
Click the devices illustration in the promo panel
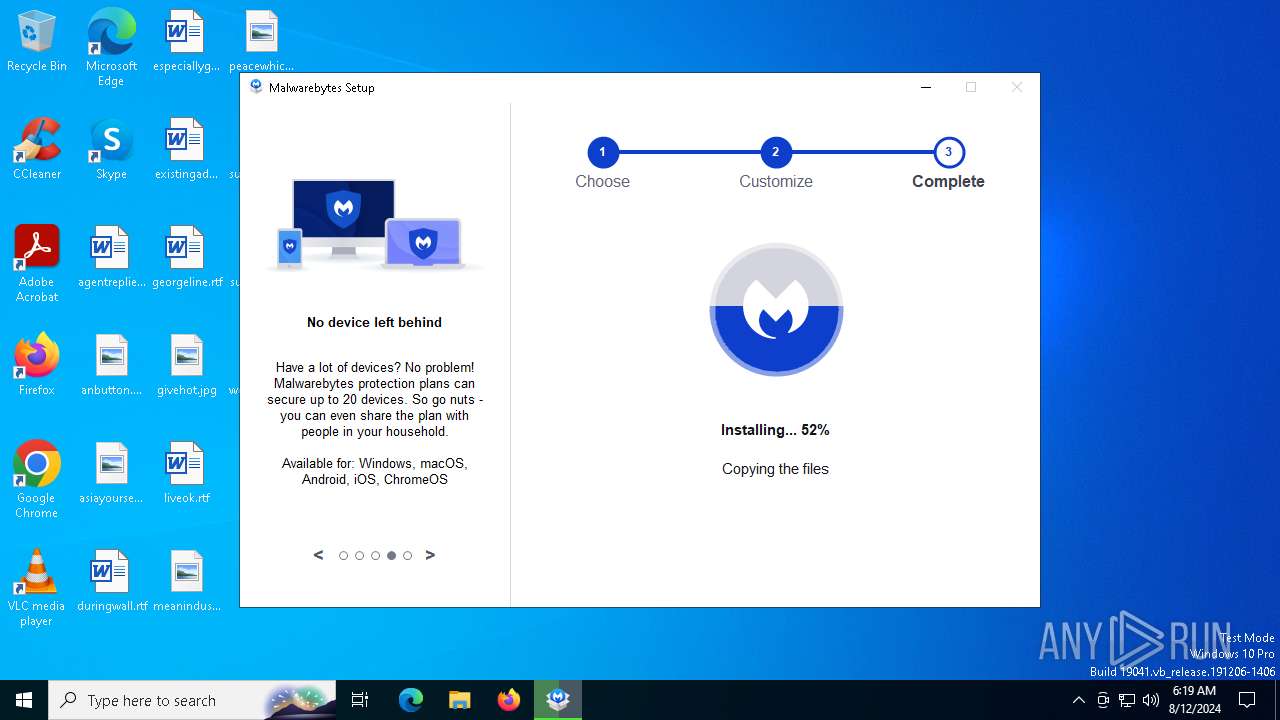tap(374, 225)
